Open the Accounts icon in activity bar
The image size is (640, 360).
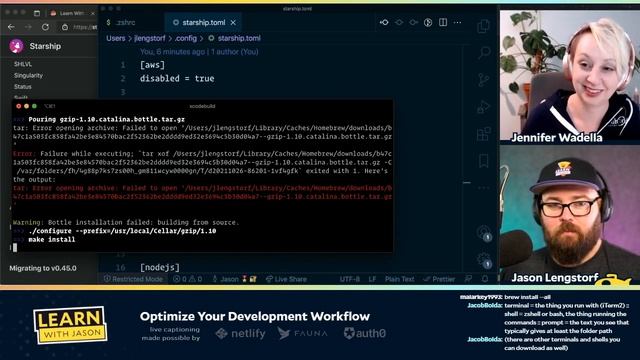pyautogui.click(x=484, y=233)
